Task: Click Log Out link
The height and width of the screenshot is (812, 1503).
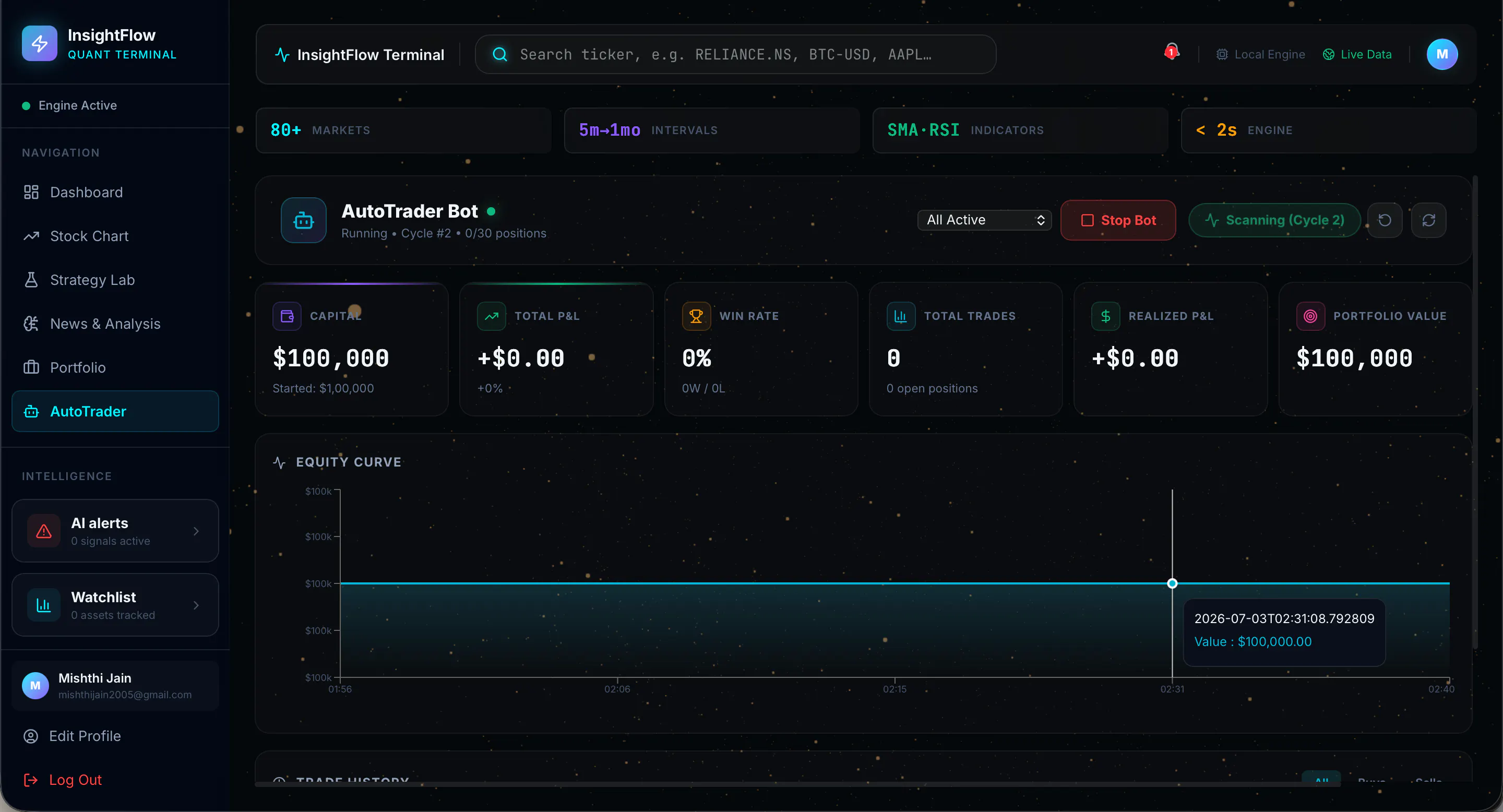Action: pos(75,780)
